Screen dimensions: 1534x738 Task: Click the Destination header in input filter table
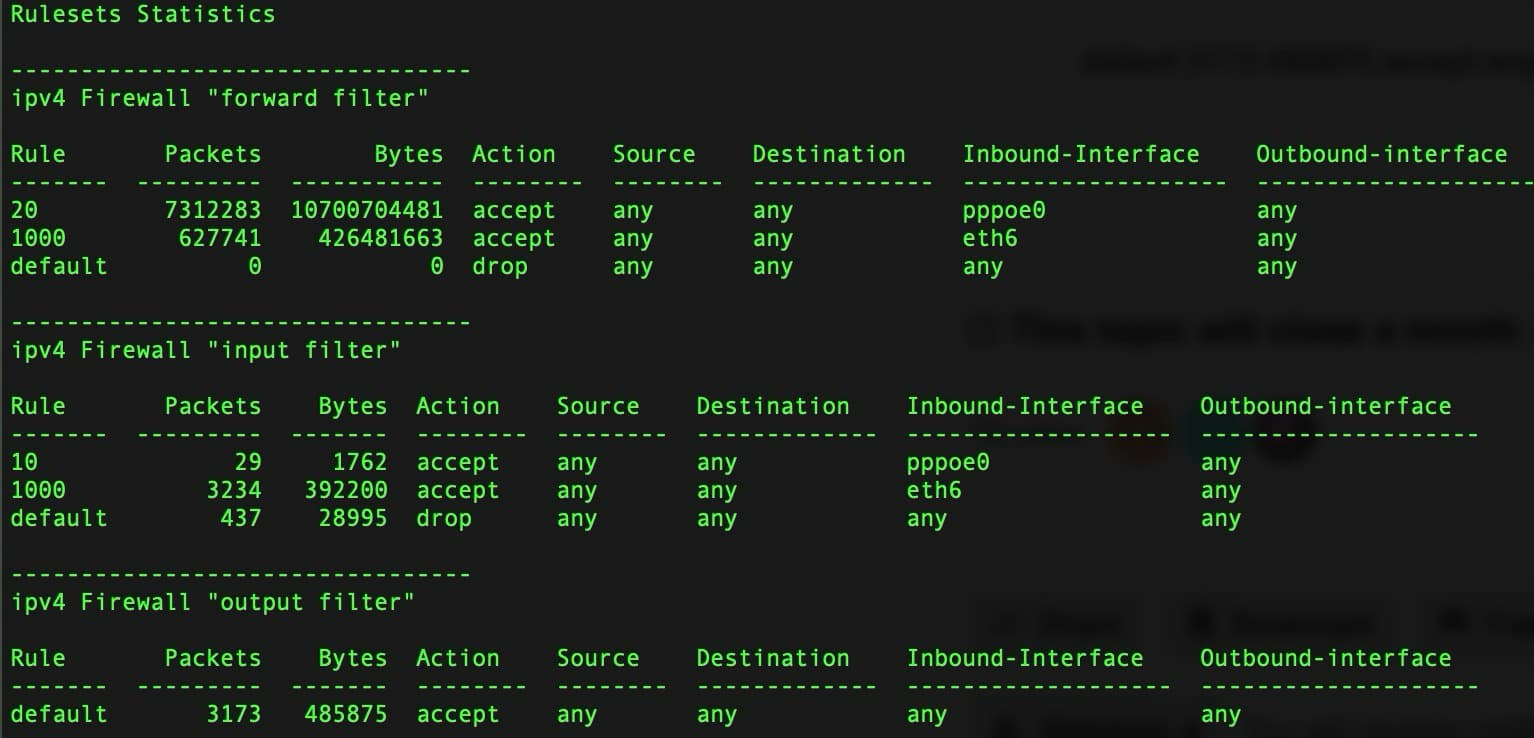click(x=773, y=406)
